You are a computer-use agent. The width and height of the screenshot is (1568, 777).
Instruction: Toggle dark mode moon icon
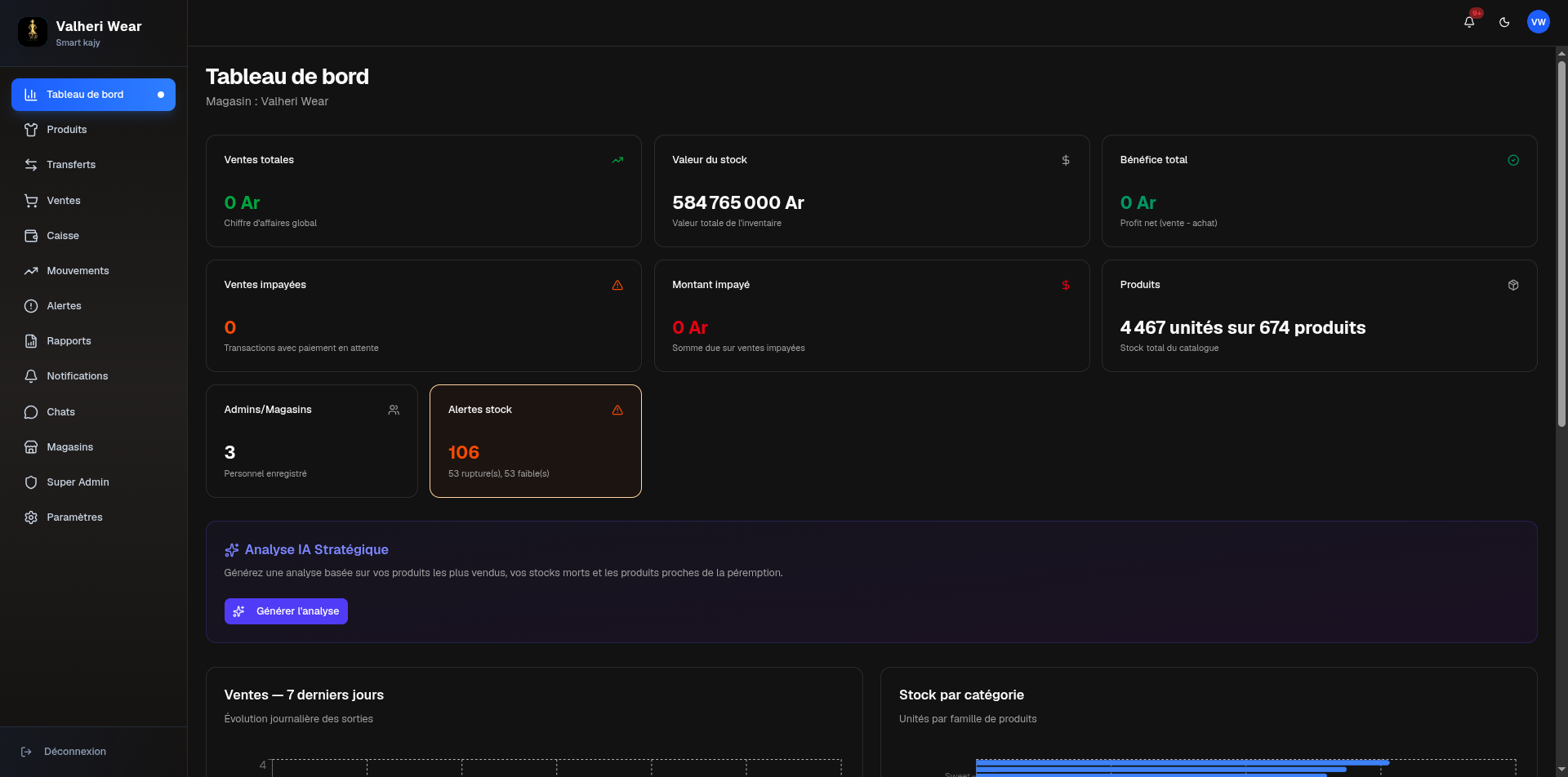(x=1504, y=22)
